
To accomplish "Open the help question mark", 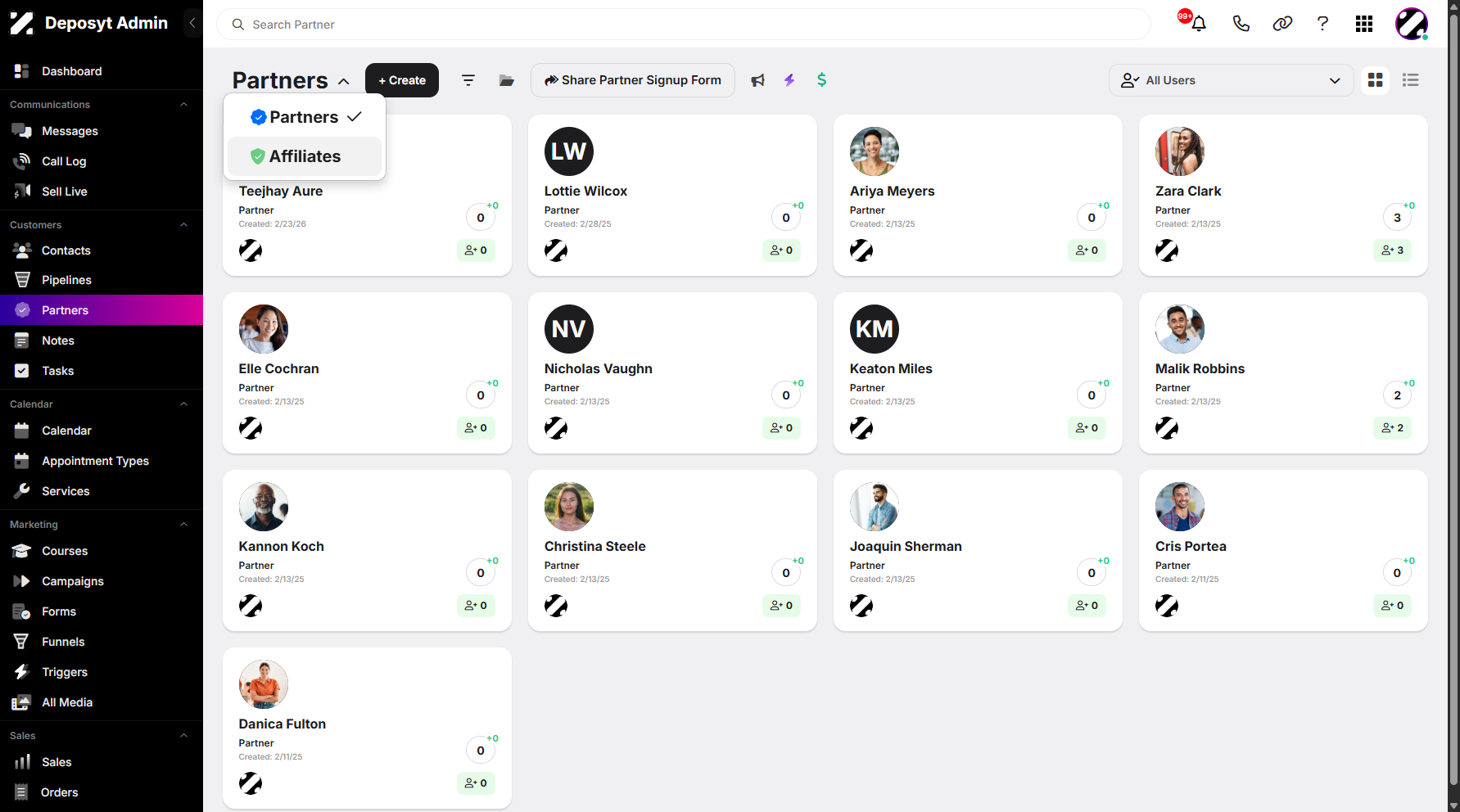I will tap(1322, 24).
